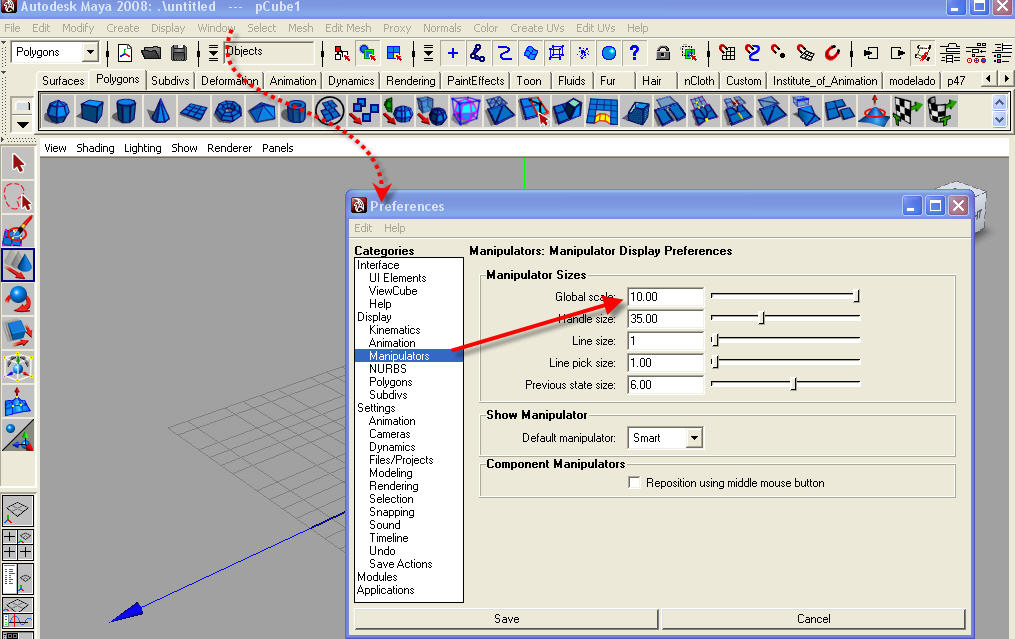Create a polygon cube from the shelf
1015x639 pixels.
(x=91, y=111)
